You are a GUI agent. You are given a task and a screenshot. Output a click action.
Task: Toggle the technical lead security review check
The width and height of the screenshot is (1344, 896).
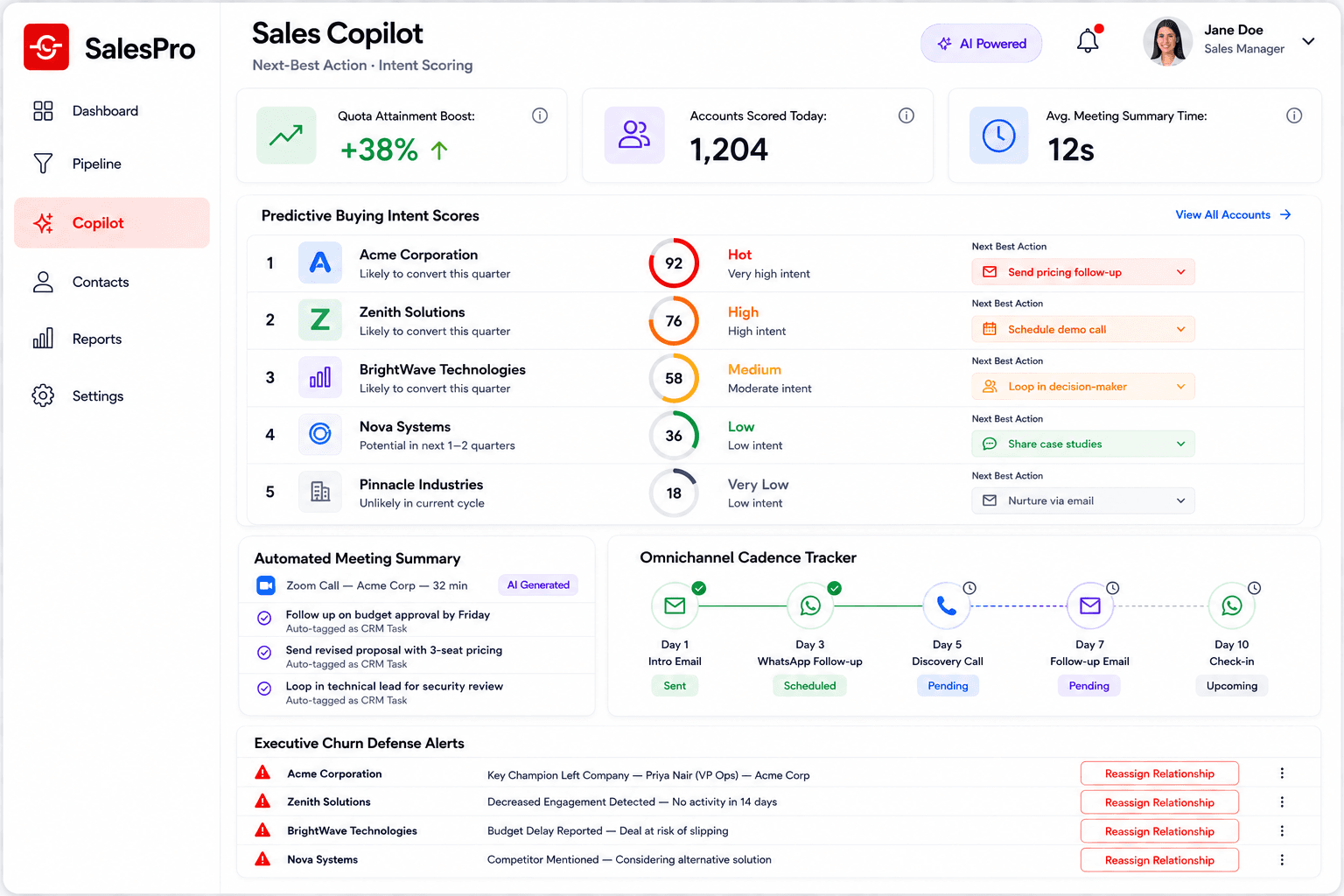coord(264,689)
